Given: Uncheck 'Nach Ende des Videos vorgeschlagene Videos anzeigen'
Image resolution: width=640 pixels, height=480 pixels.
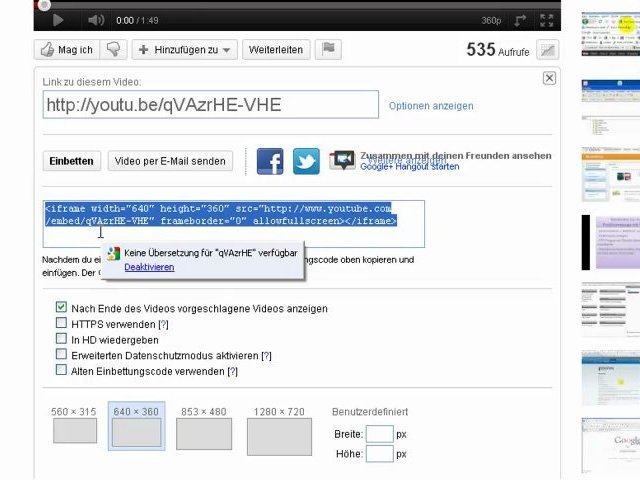Looking at the screenshot, I should [x=62, y=308].
